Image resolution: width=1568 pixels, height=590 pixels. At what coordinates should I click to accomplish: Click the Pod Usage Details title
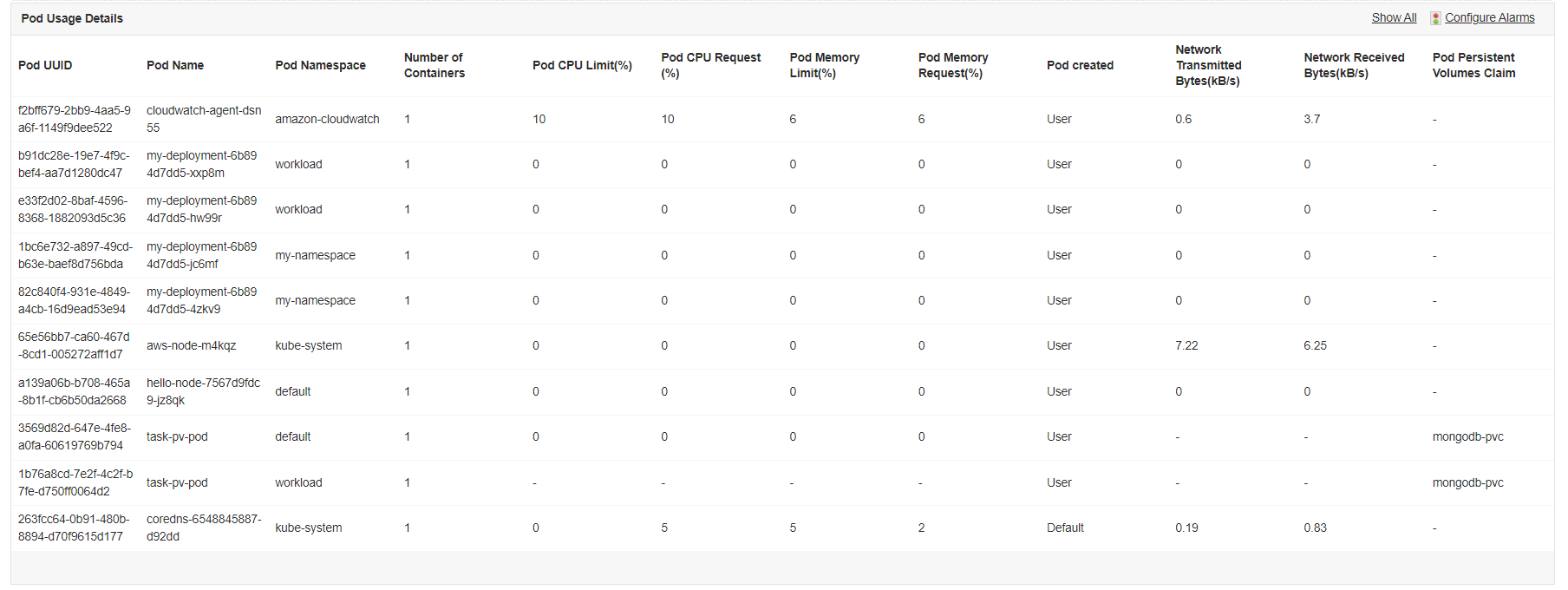72,18
